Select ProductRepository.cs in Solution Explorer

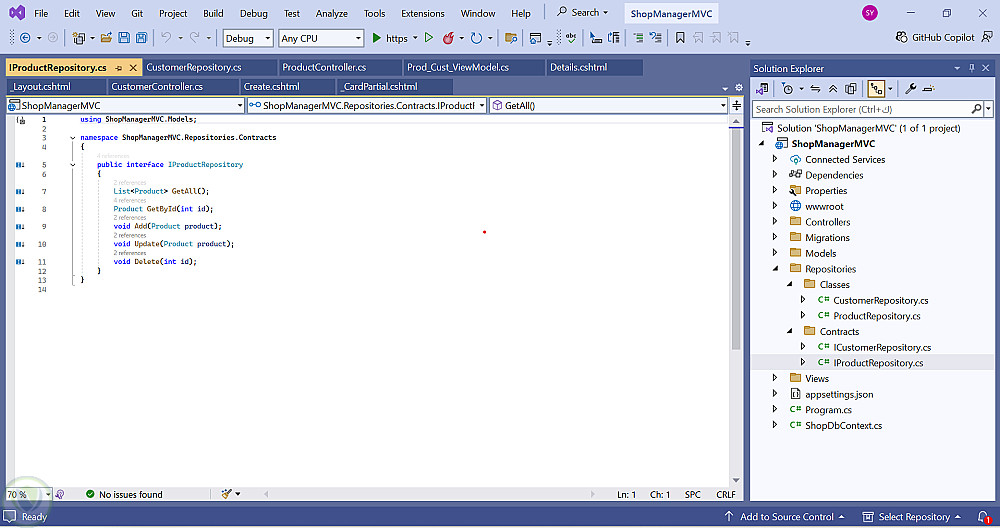click(x=876, y=316)
